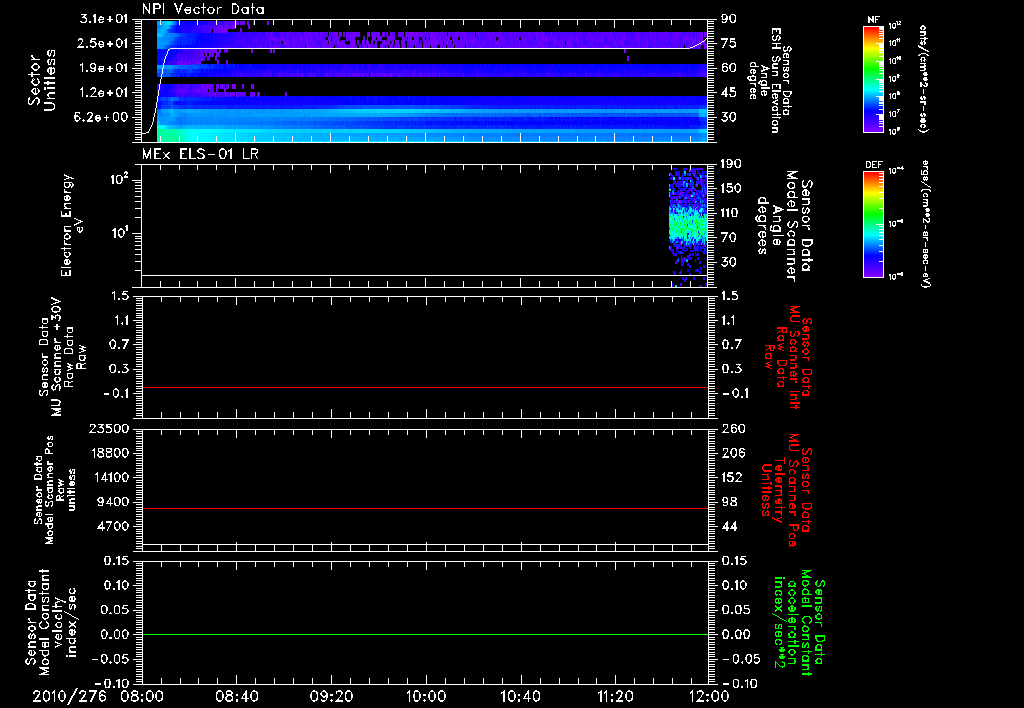Viewport: 1024px width, 708px height.
Task: Click the red 'MU Scanner Pos Telemetry' axis title
Action: coord(786,491)
